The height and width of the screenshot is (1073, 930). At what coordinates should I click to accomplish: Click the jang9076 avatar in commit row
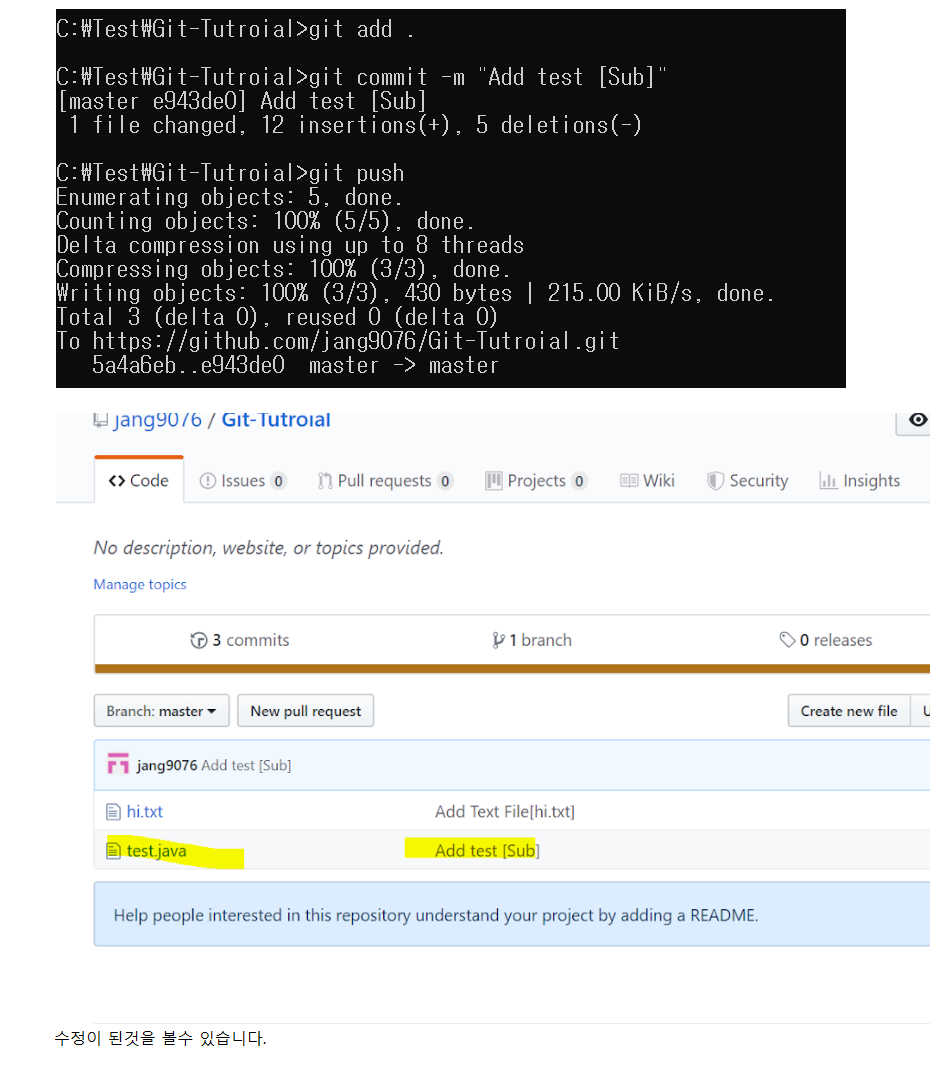(x=118, y=764)
